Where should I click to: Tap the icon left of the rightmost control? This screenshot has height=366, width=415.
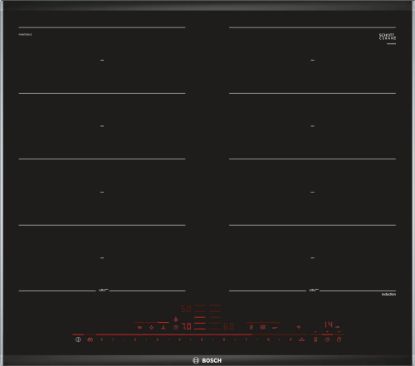point(327,340)
